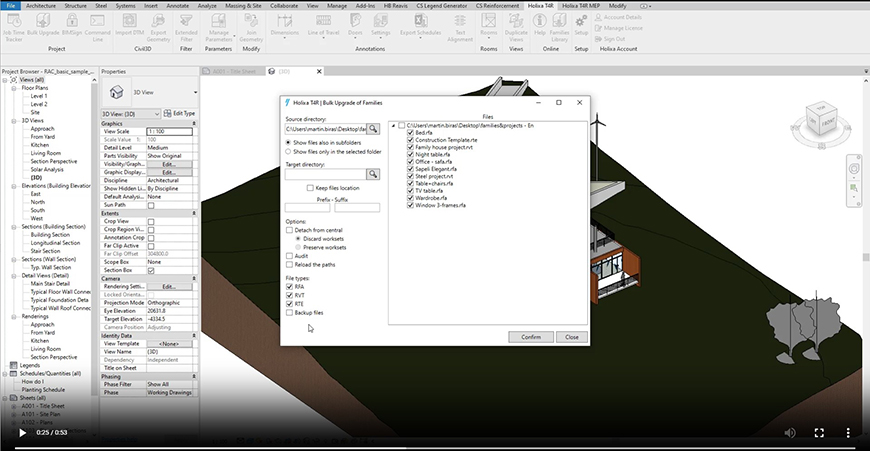
Task: Open the 3D View type selector dropdown
Action: tap(195, 93)
